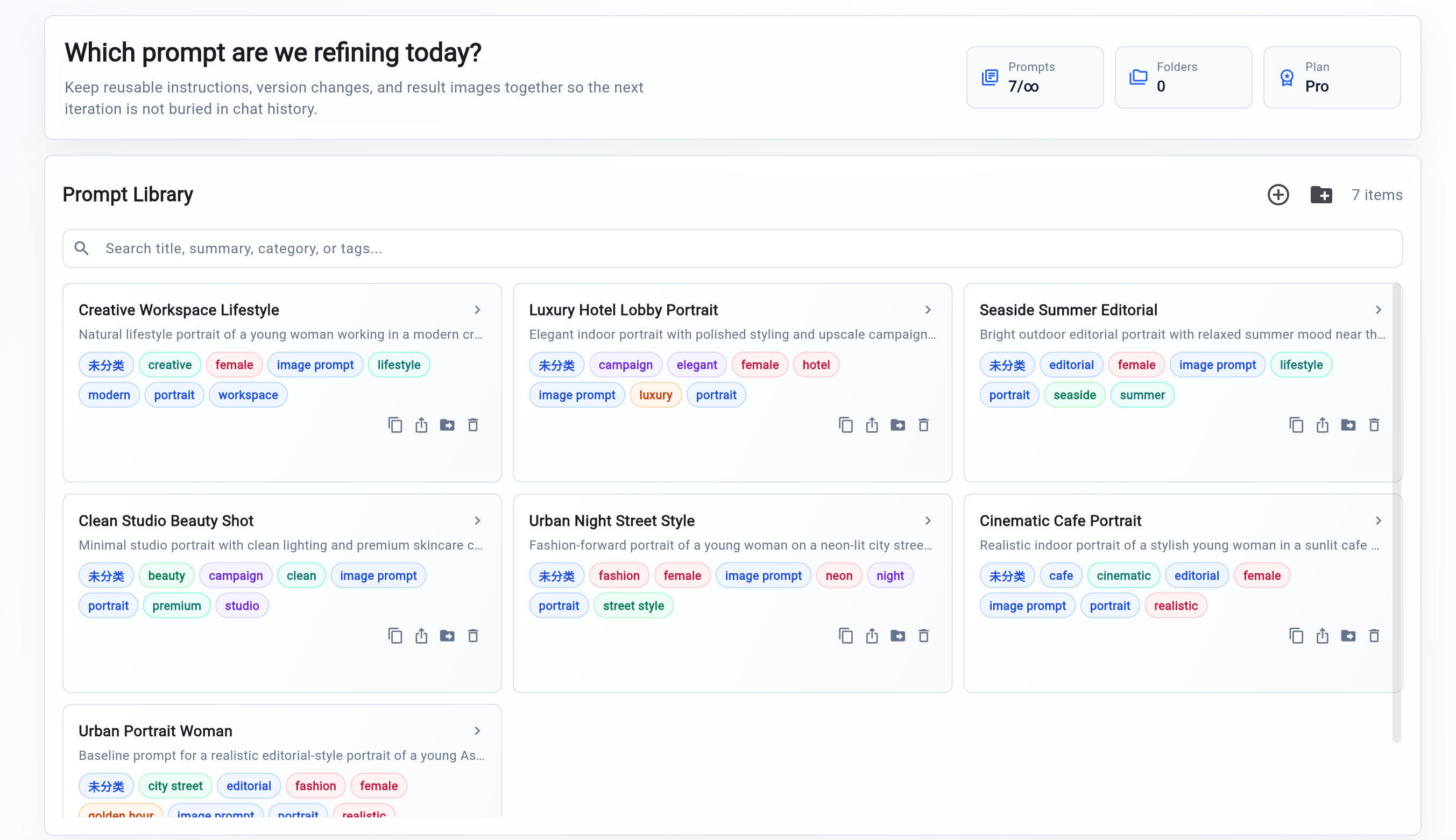Delete the Creative Workspace Lifestyle prompt
The width and height of the screenshot is (1456, 840).
pyautogui.click(x=473, y=425)
